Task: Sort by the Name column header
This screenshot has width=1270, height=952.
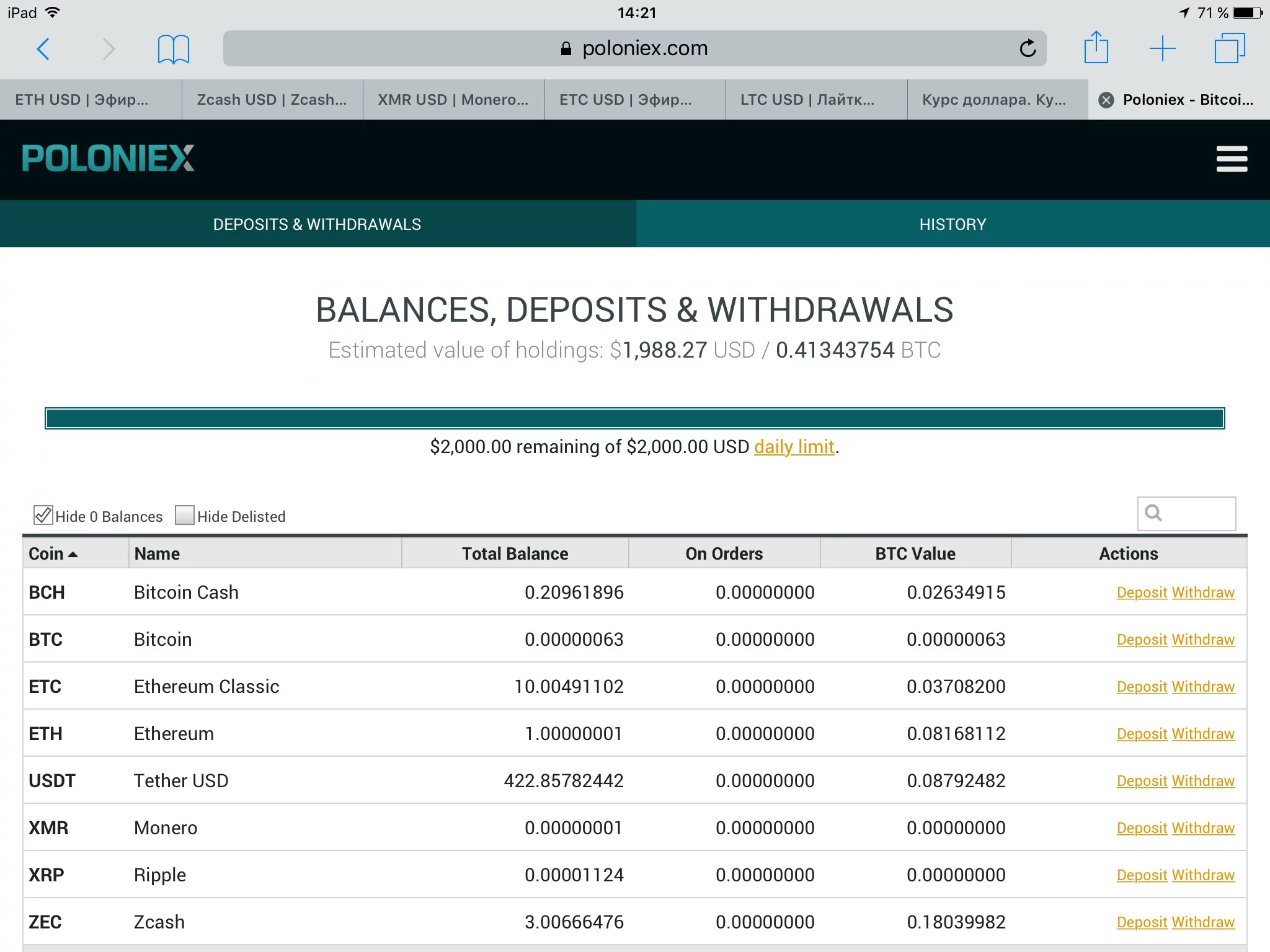Action: click(x=265, y=553)
